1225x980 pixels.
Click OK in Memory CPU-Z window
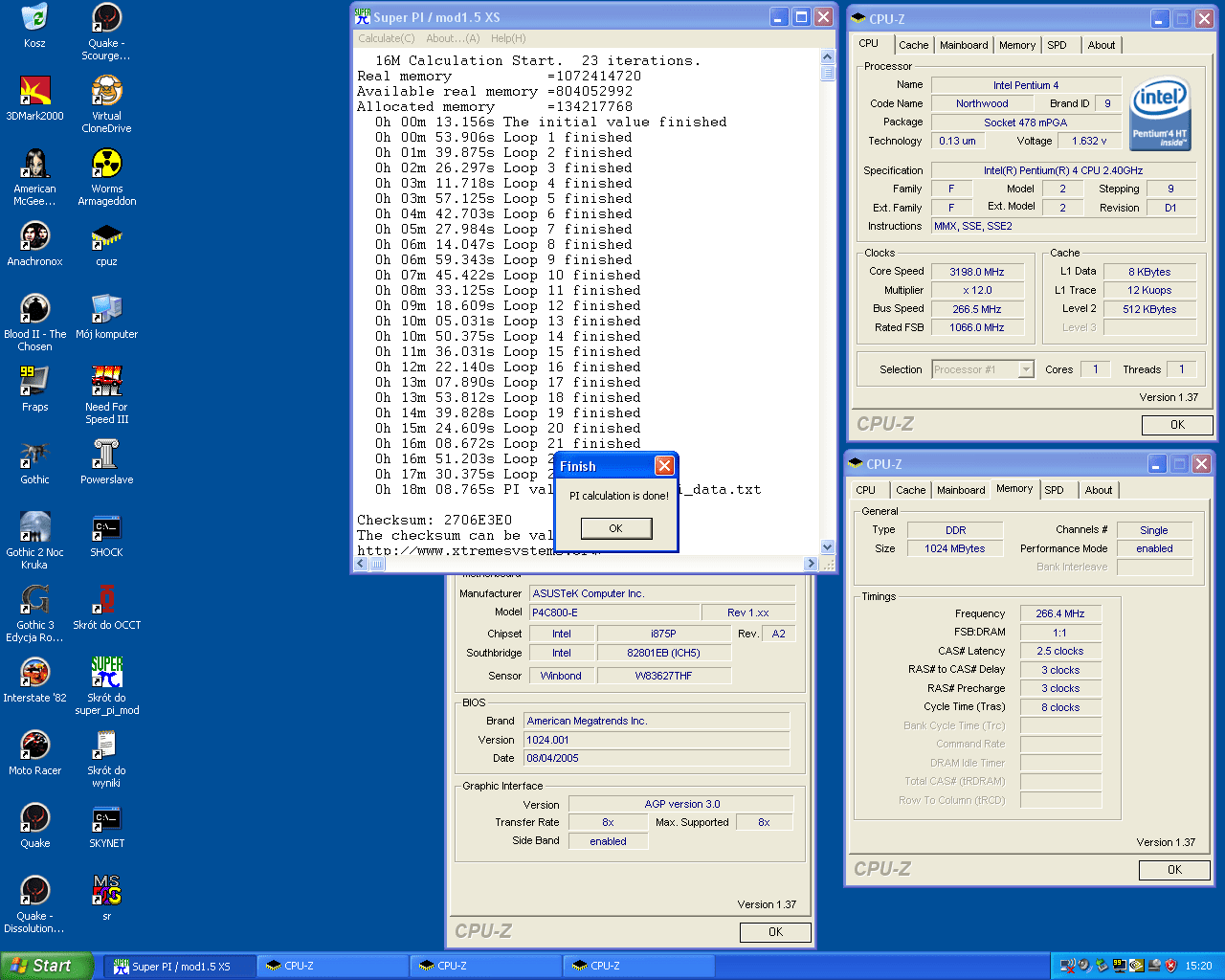[x=1174, y=870]
